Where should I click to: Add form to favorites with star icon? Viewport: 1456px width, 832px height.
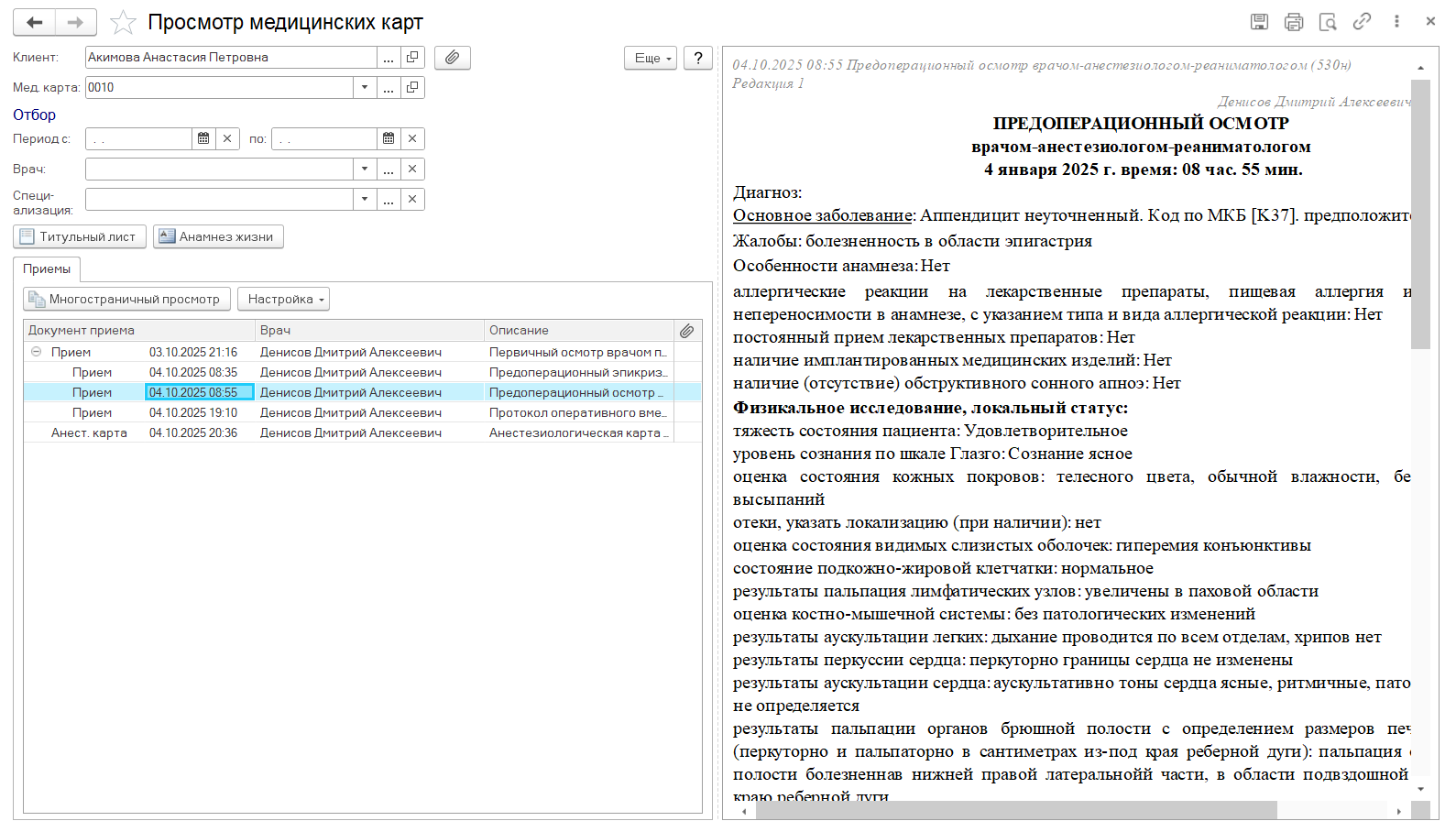coord(123,22)
